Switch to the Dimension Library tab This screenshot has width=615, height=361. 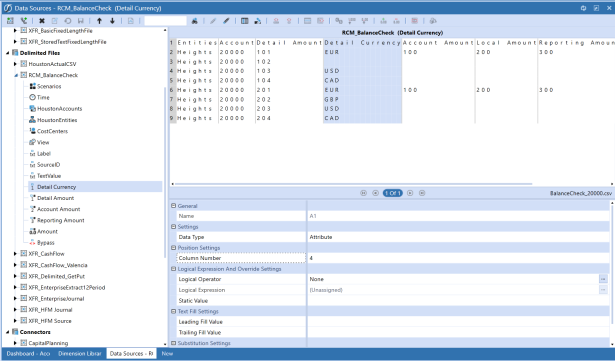coord(80,354)
